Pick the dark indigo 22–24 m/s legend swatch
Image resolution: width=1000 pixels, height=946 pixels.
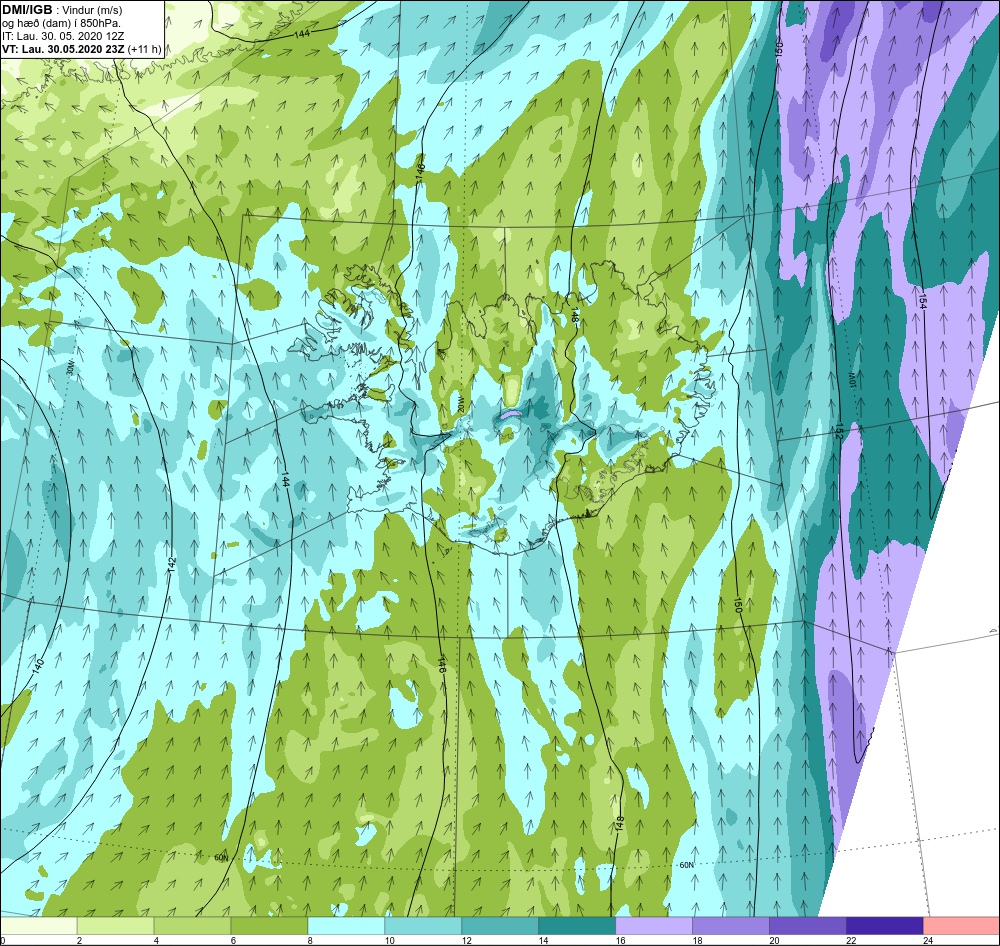[x=885, y=924]
